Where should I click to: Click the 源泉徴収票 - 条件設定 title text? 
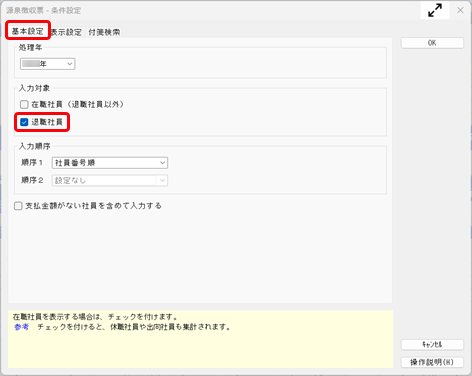tap(44, 10)
